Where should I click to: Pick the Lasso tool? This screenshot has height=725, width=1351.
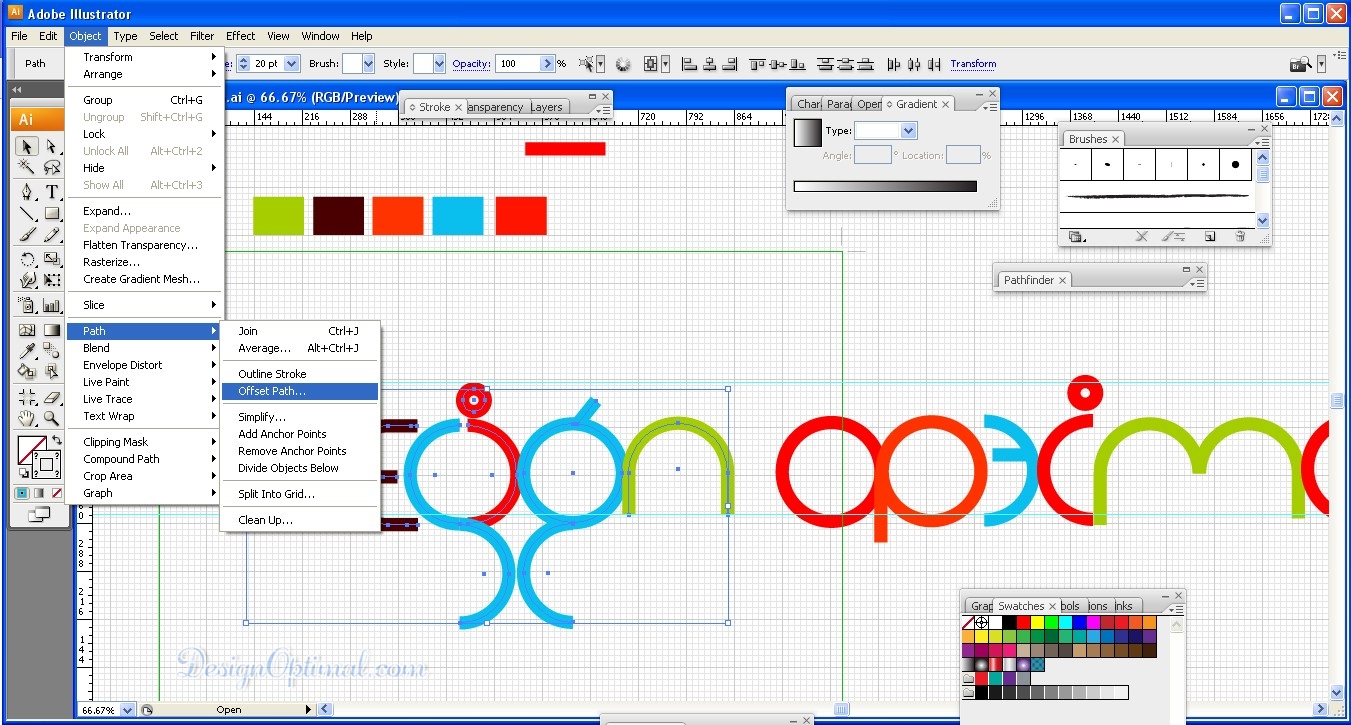pos(51,167)
